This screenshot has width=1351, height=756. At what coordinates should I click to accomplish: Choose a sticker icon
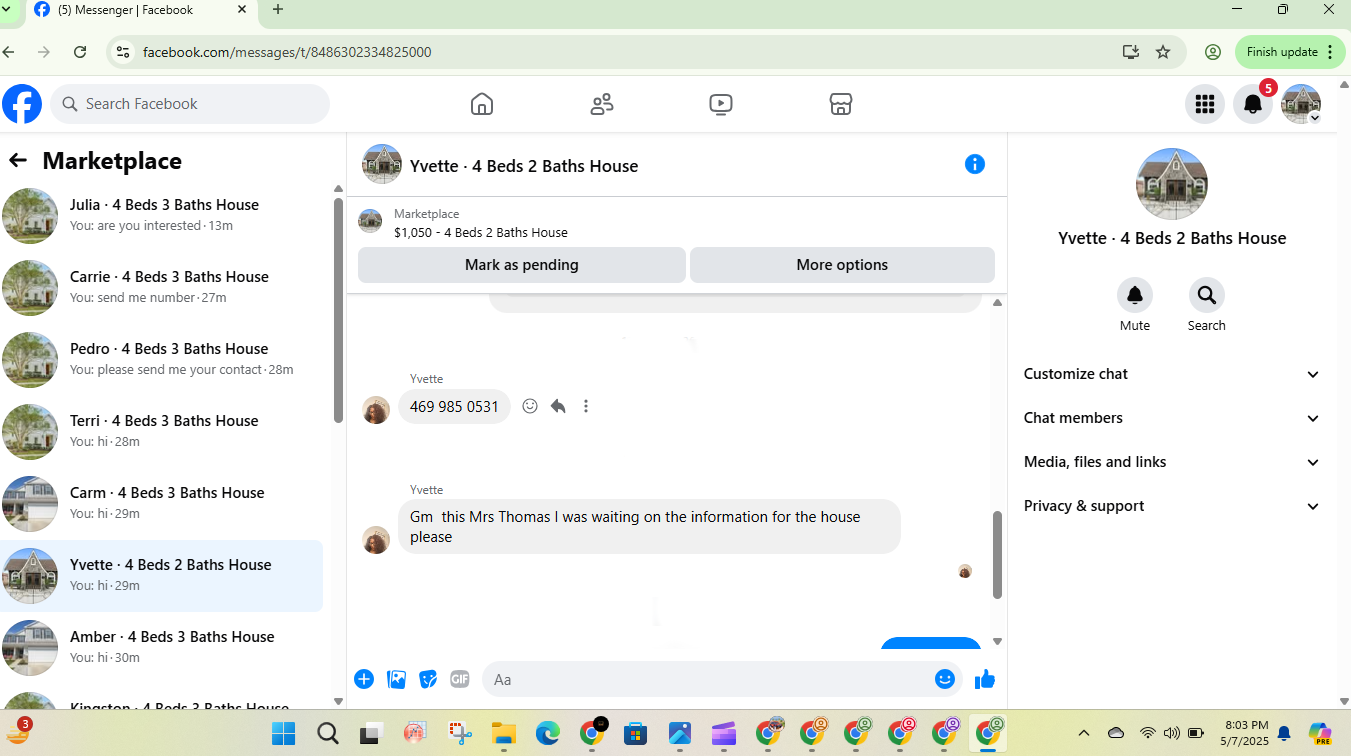point(428,679)
